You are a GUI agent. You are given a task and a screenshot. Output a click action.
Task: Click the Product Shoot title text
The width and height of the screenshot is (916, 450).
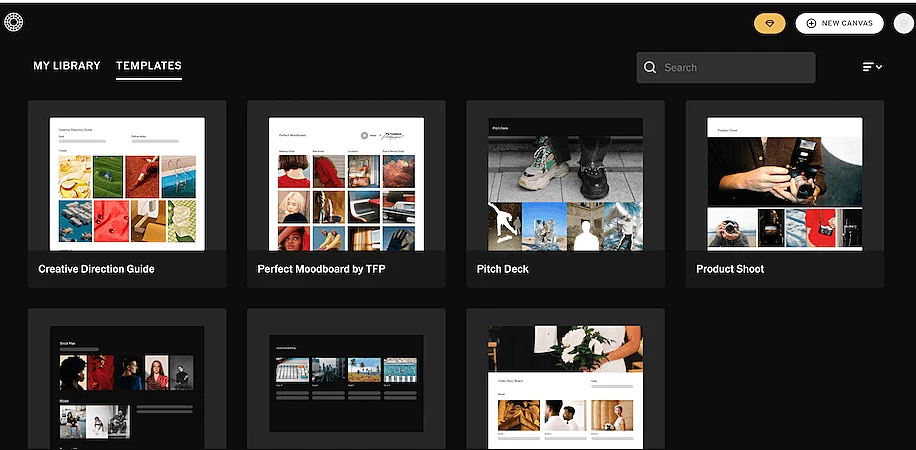pos(730,269)
